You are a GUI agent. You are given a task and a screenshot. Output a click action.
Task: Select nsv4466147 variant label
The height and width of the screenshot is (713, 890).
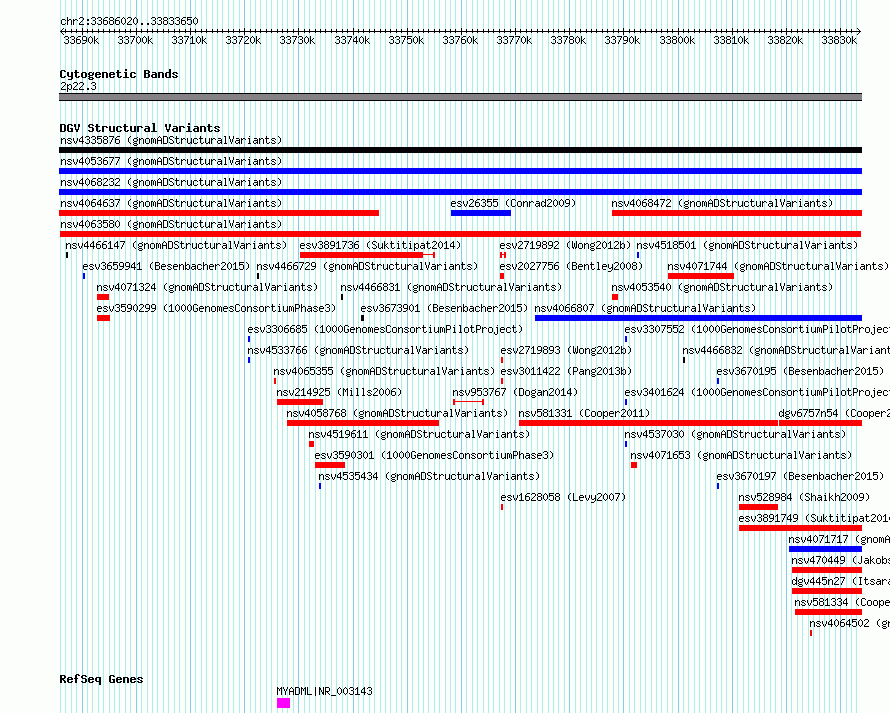coord(176,245)
